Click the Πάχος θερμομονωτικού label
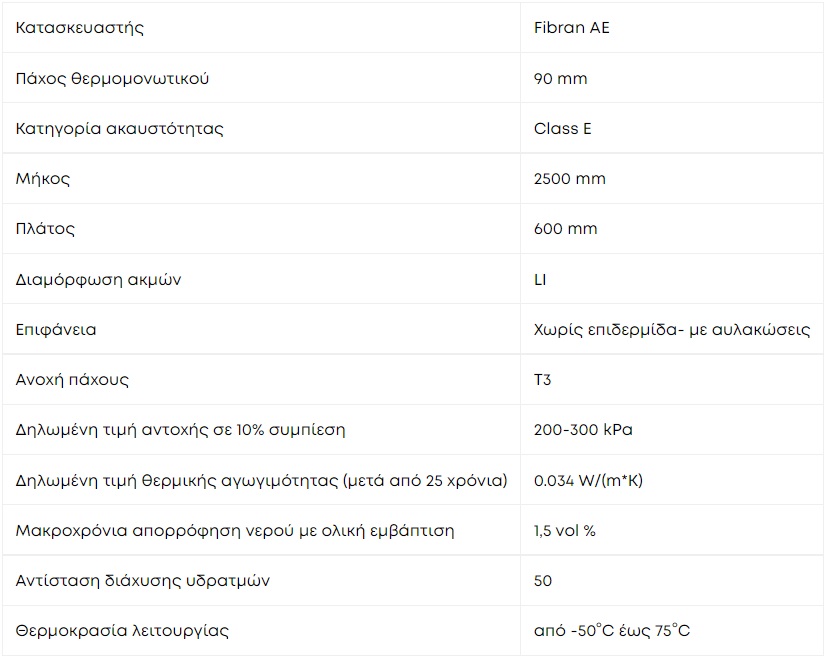This screenshot has height=659, width=826. (x=112, y=78)
